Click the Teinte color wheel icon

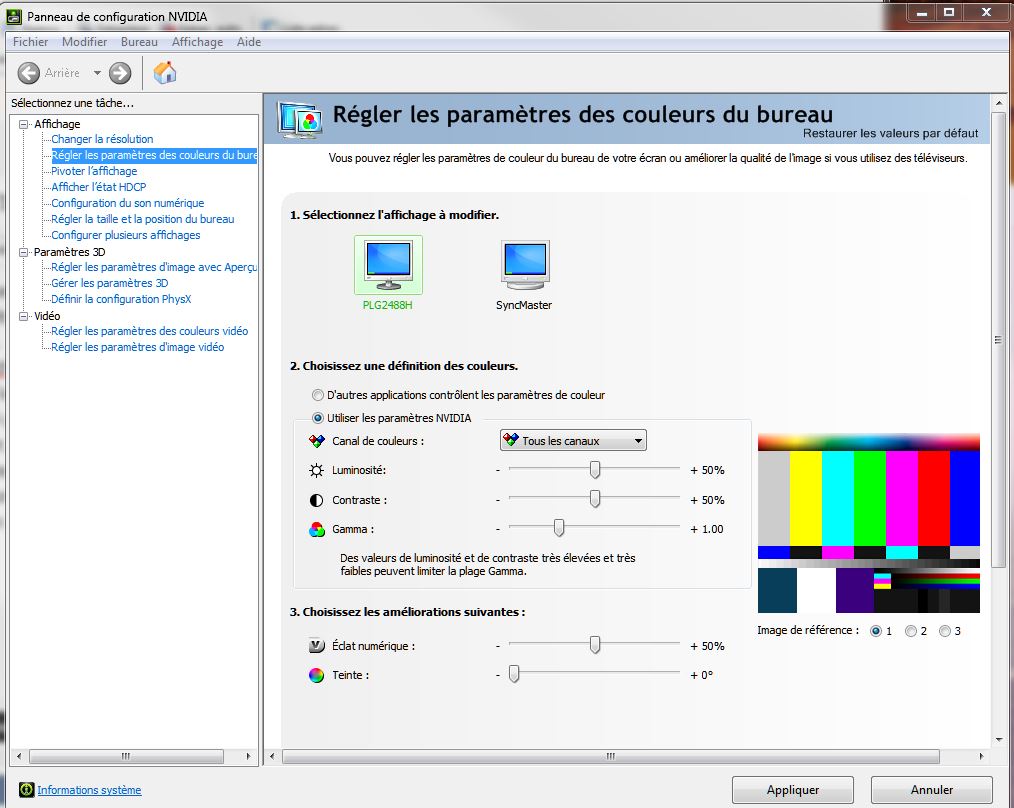[316, 675]
